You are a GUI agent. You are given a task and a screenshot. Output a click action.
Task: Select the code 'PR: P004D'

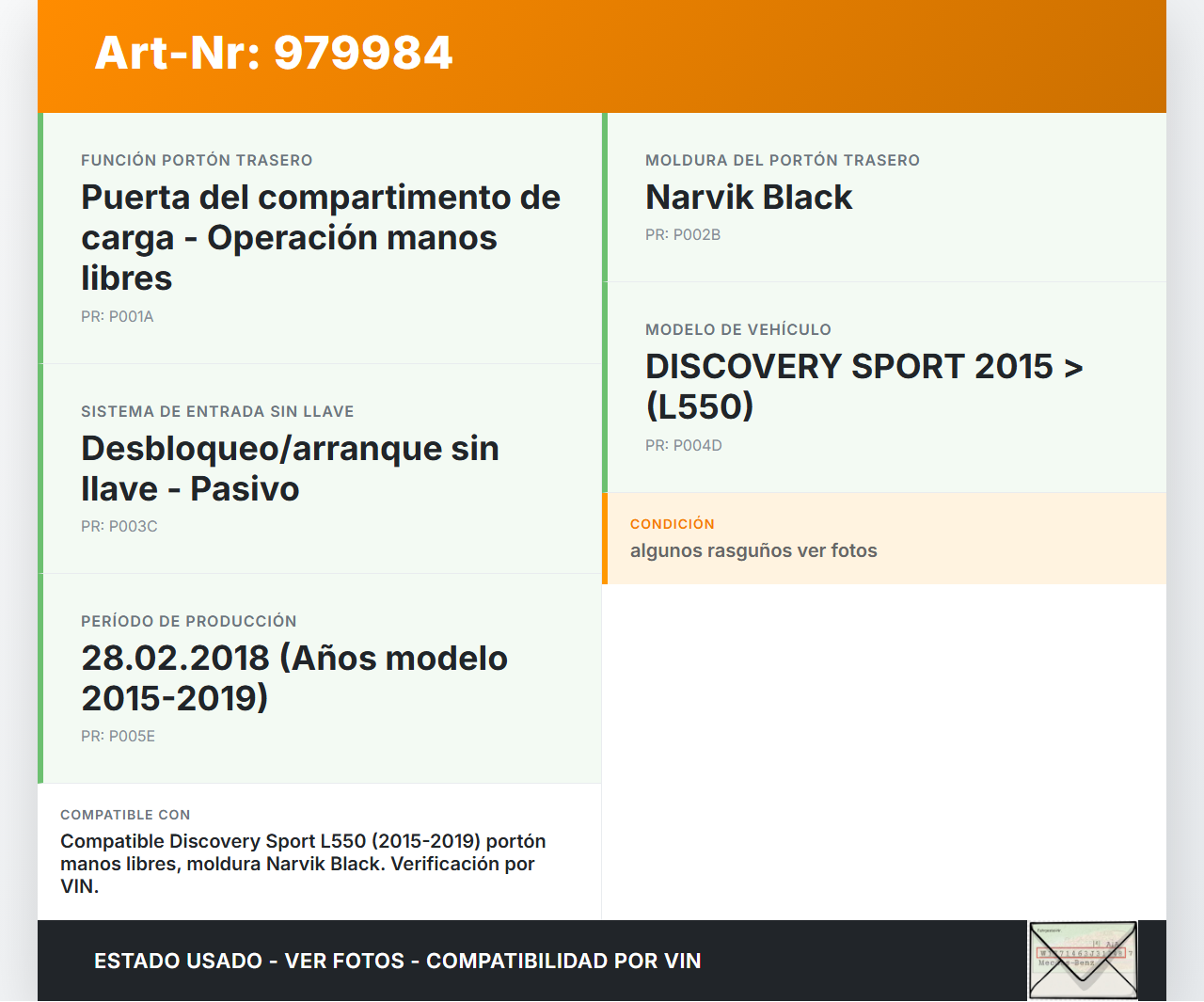(684, 446)
